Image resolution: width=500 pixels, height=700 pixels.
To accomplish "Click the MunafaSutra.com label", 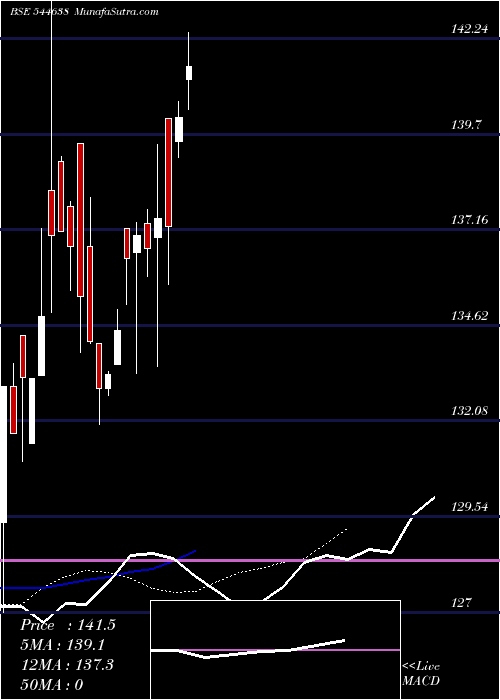I will click(116, 12).
